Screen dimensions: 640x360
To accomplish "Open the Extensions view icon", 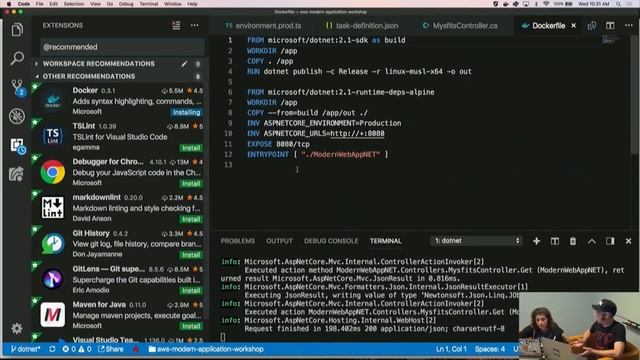I will coord(17,146).
